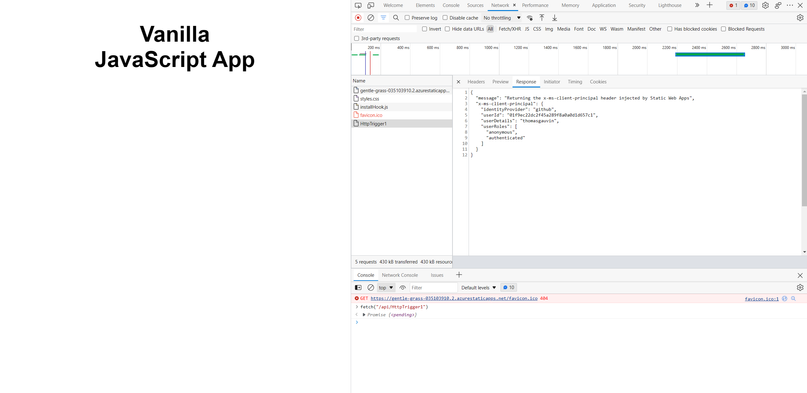The height and width of the screenshot is (393, 807).
Task: Open the top context dropdown in console
Action: click(386, 288)
